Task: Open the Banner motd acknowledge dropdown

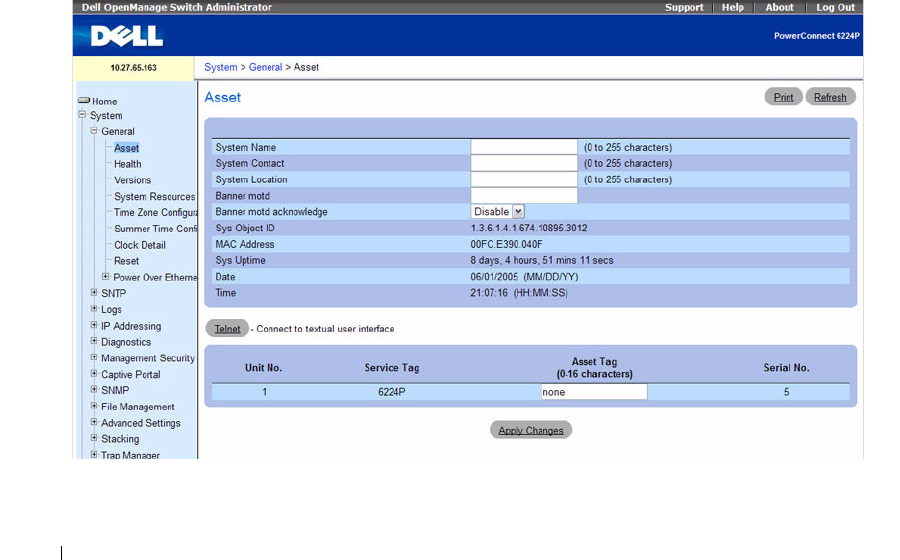Action: pyautogui.click(x=498, y=212)
